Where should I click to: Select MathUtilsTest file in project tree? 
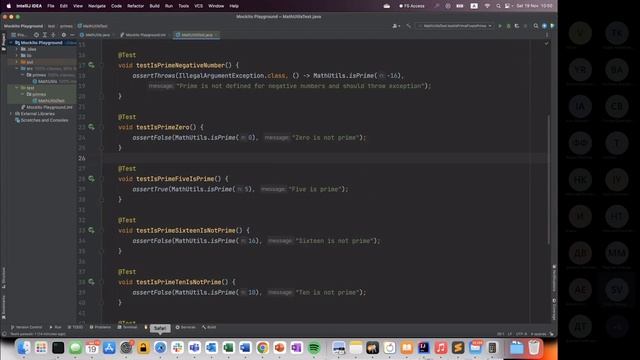[x=49, y=101]
